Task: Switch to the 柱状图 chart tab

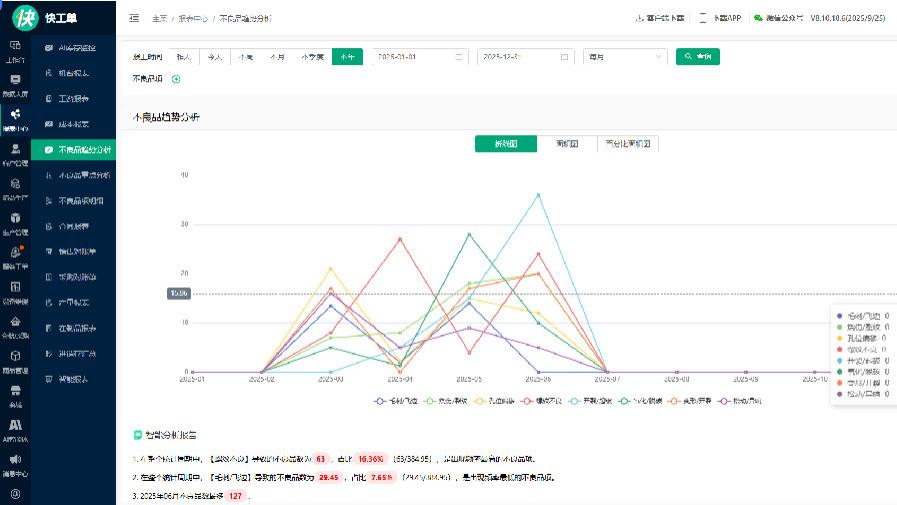Action: pos(567,144)
